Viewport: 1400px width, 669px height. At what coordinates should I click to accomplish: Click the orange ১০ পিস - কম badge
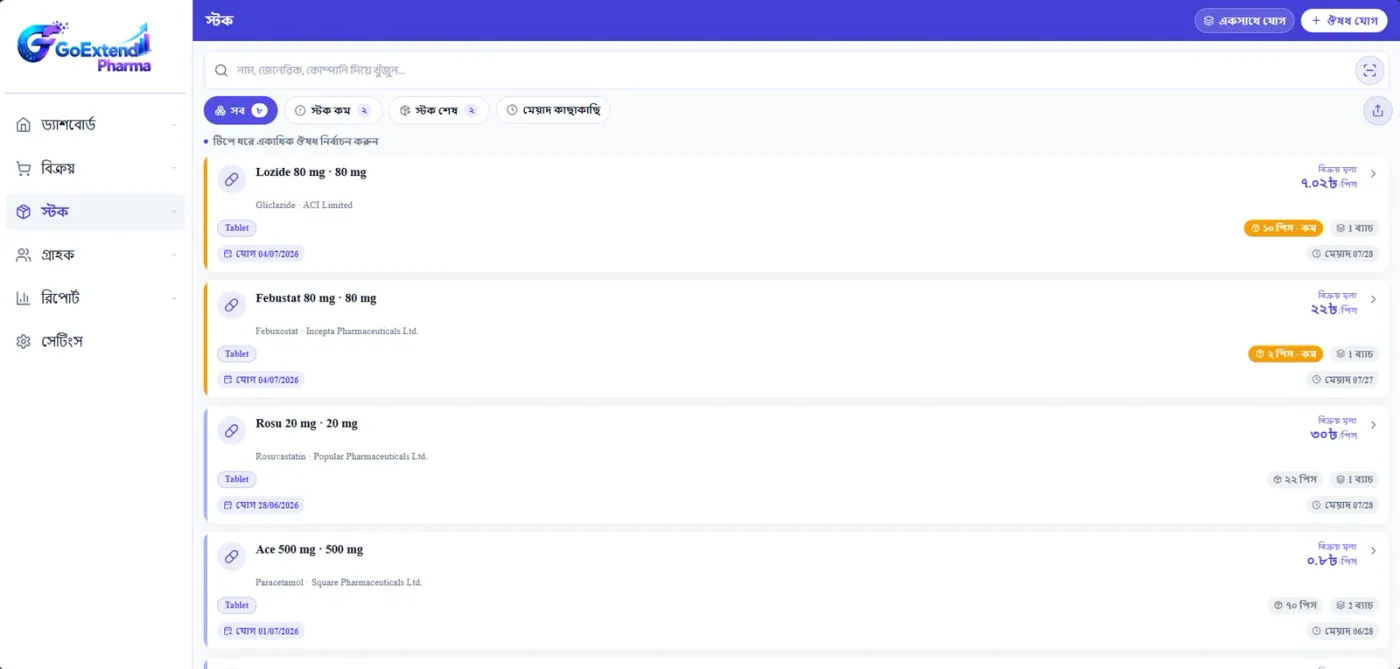(x=1283, y=228)
